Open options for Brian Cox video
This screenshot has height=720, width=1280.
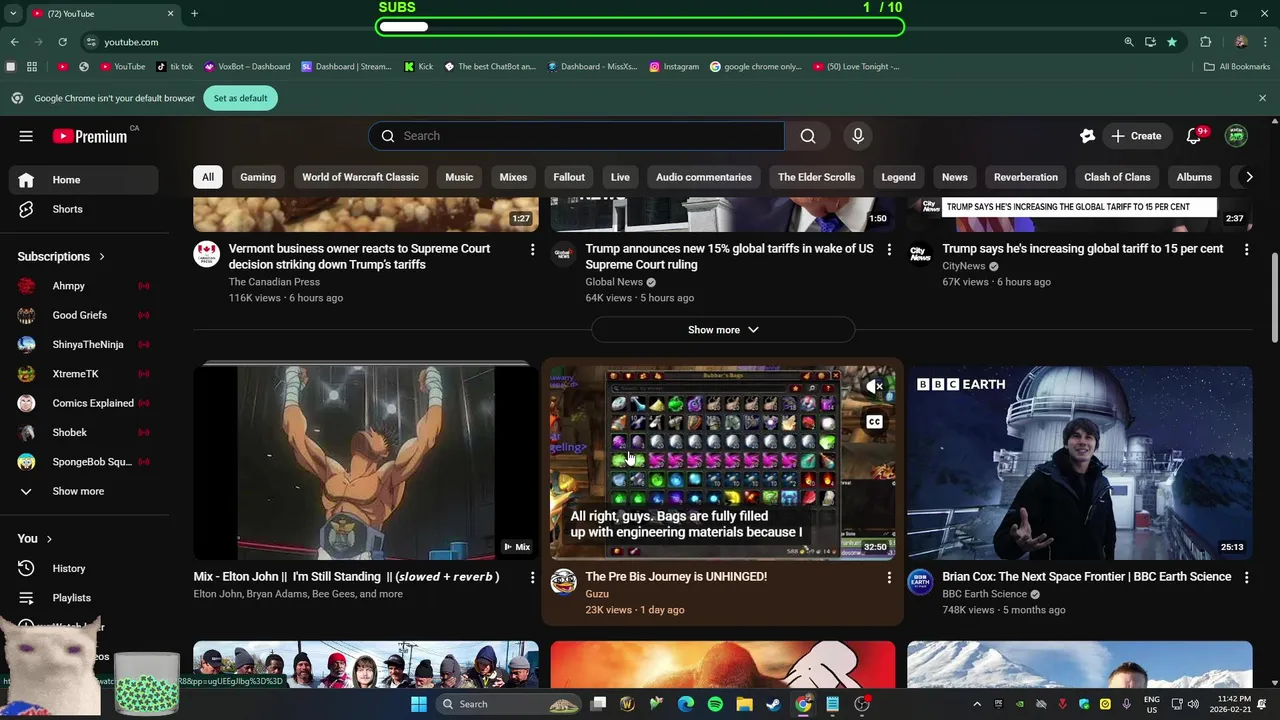(x=1246, y=577)
